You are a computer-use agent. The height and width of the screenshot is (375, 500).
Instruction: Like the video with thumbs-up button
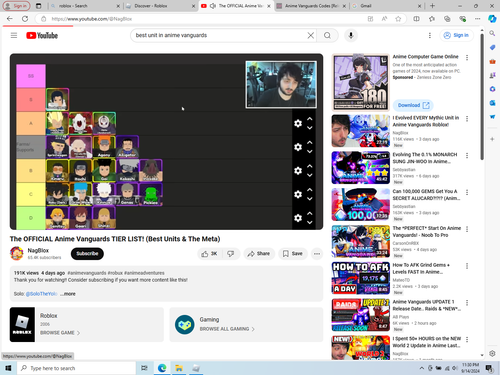coord(209,254)
